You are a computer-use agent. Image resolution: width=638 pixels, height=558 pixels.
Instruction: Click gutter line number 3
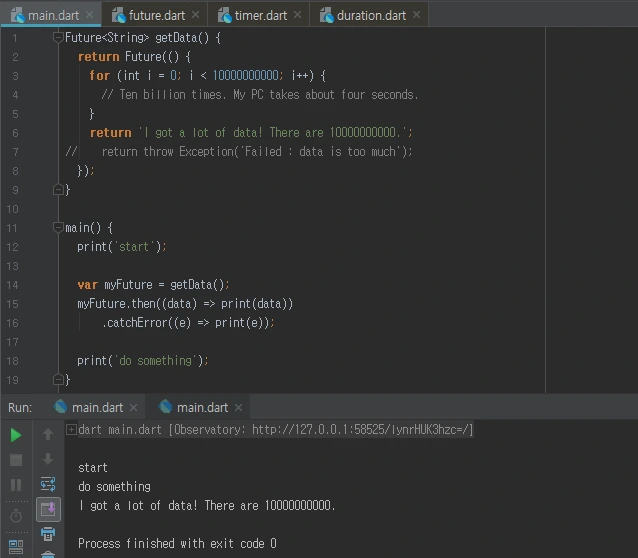click(15, 76)
